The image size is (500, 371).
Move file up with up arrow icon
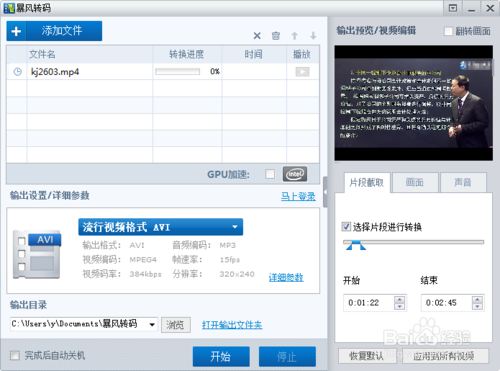[294, 36]
